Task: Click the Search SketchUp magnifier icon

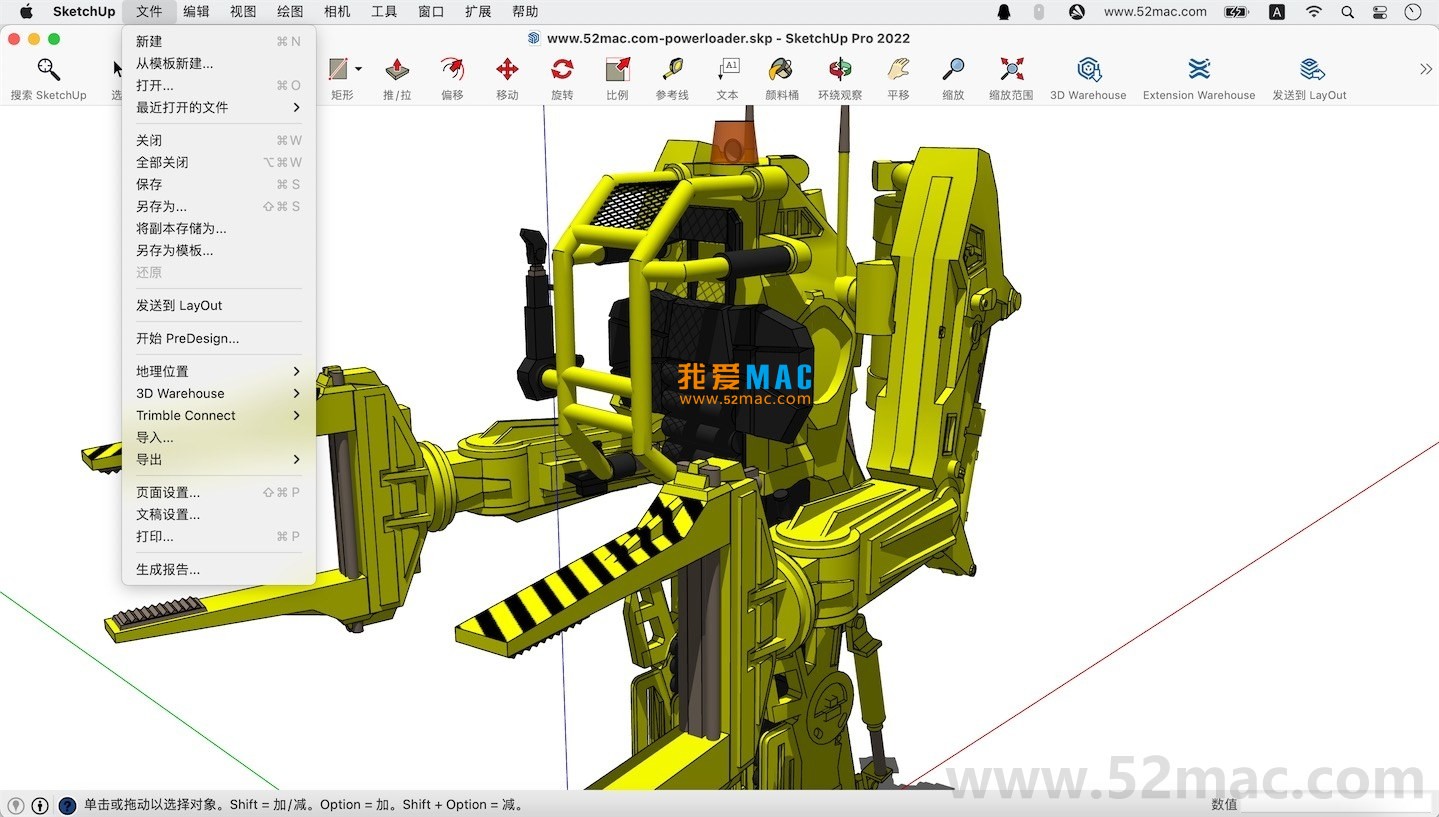Action: pos(48,69)
